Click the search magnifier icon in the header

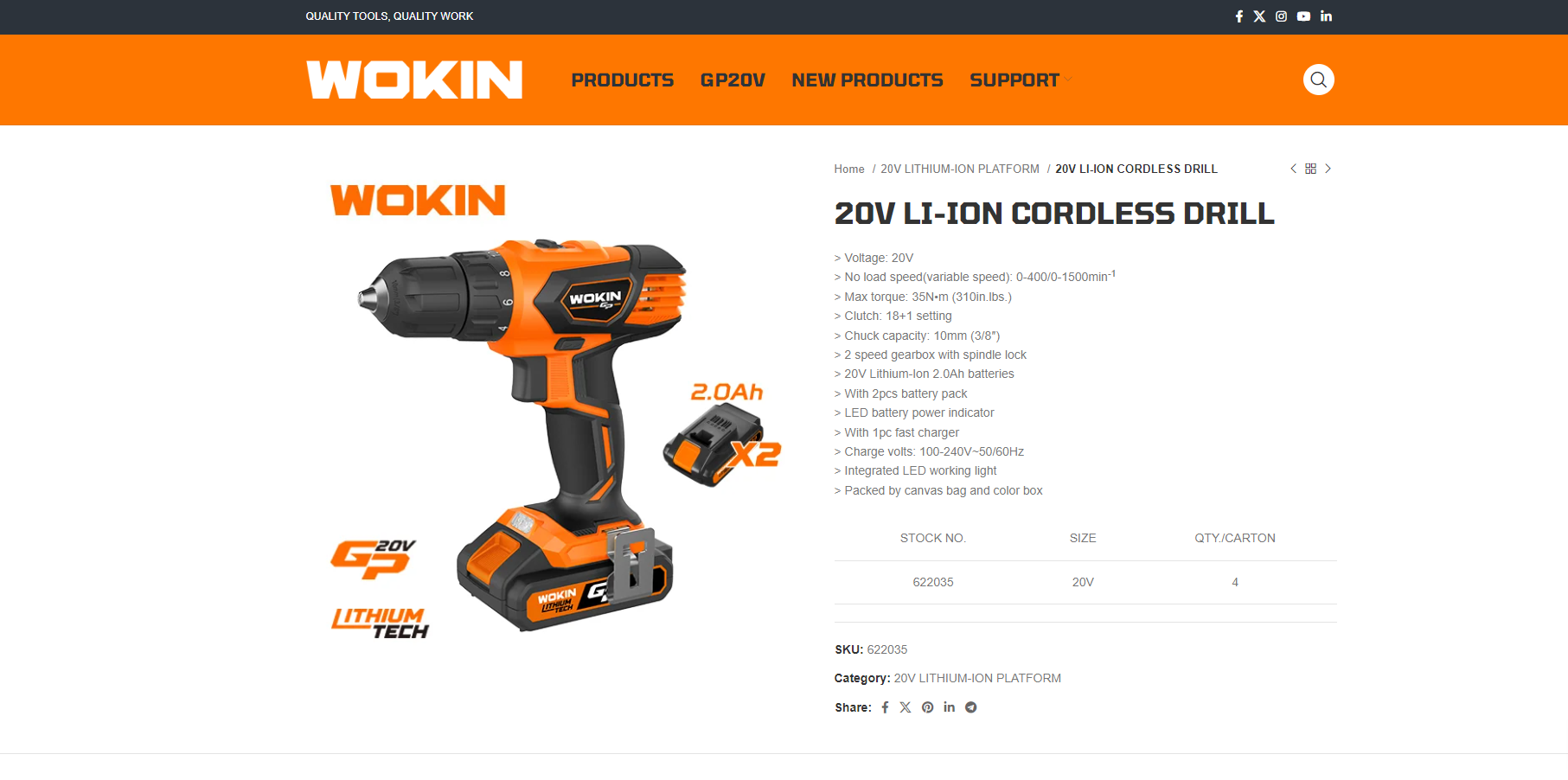(1318, 80)
